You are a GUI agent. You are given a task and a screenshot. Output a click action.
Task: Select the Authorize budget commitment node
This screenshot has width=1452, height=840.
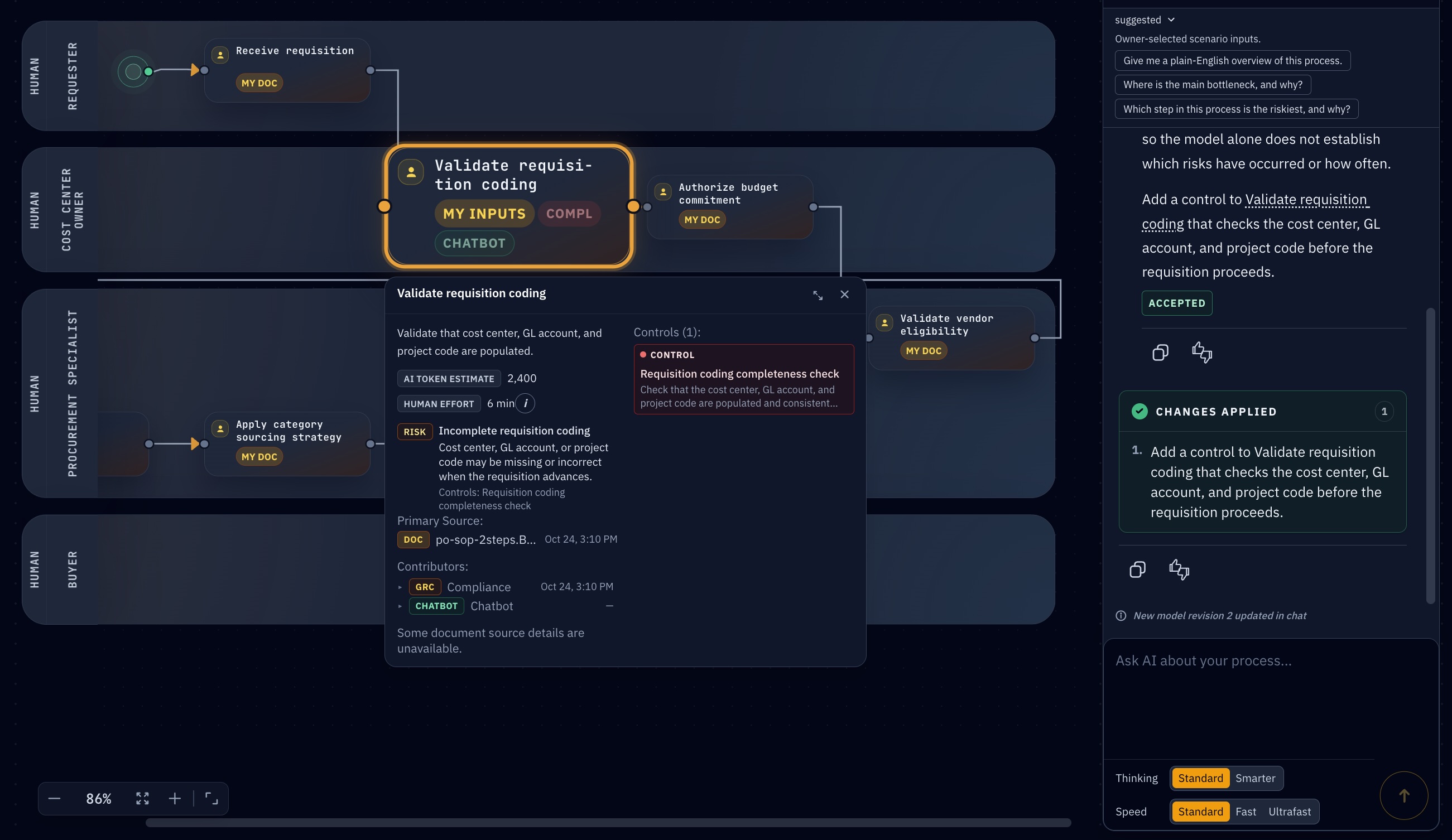pos(729,207)
